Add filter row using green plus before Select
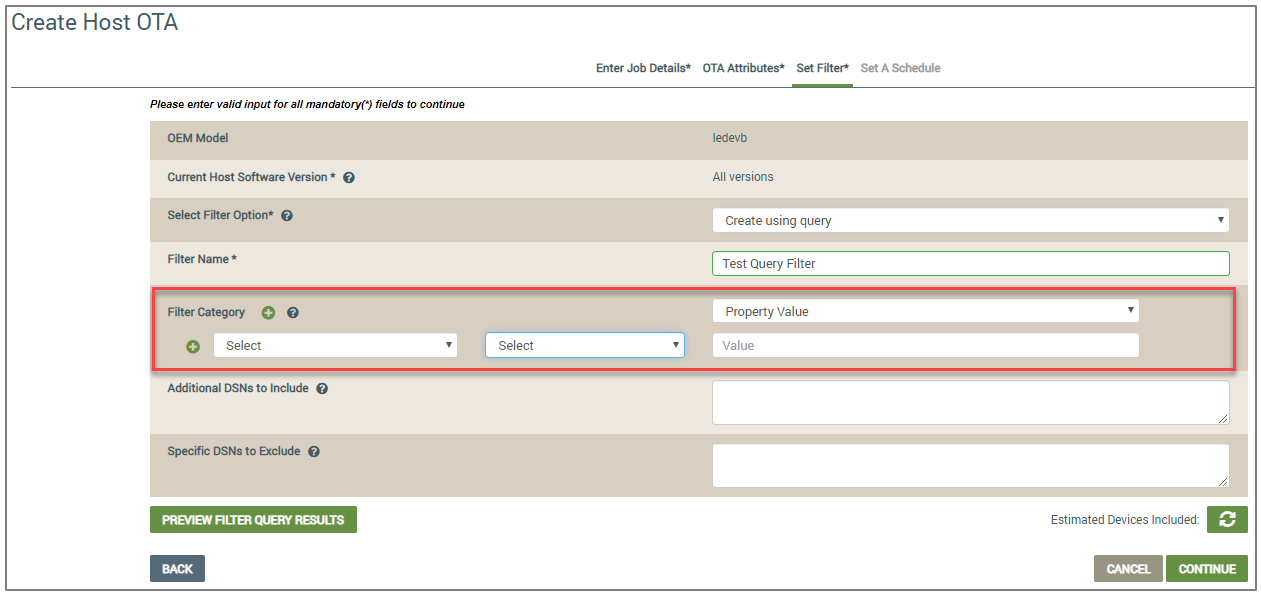Image resolution: width=1261 pixels, height=596 pixels. pyautogui.click(x=193, y=346)
